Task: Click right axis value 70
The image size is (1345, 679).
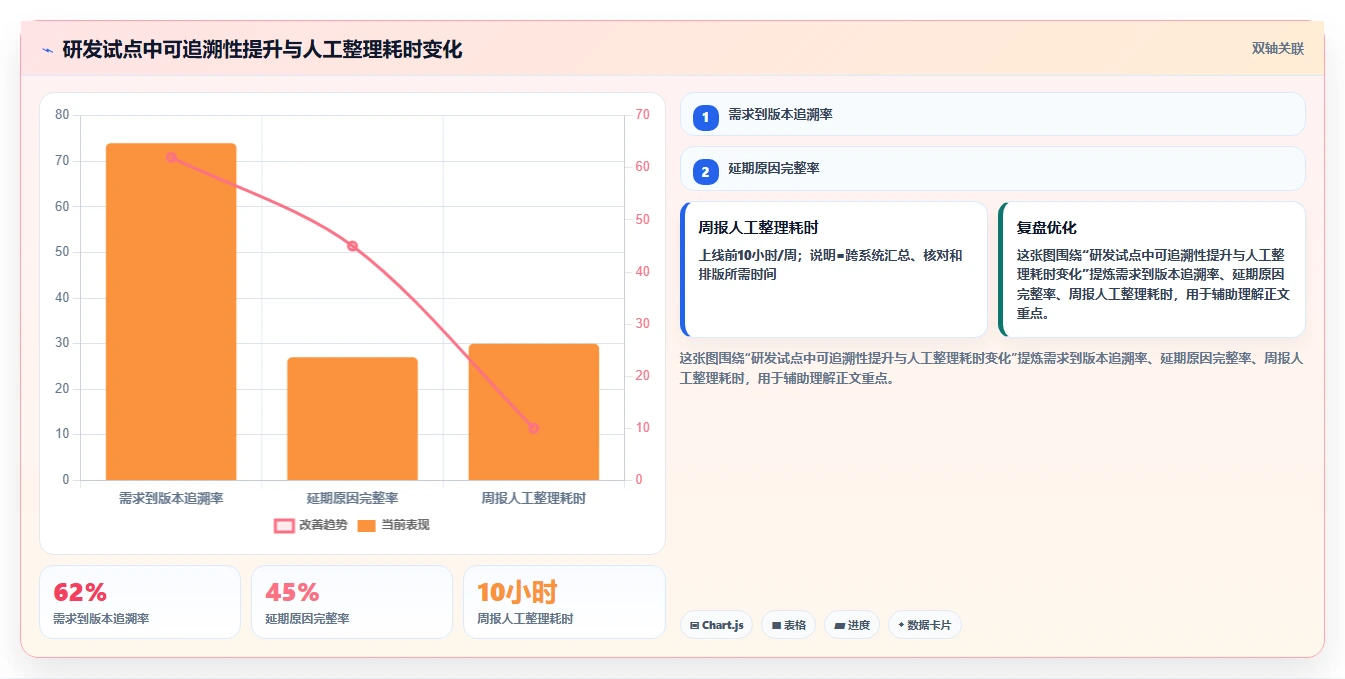Action: click(x=642, y=115)
